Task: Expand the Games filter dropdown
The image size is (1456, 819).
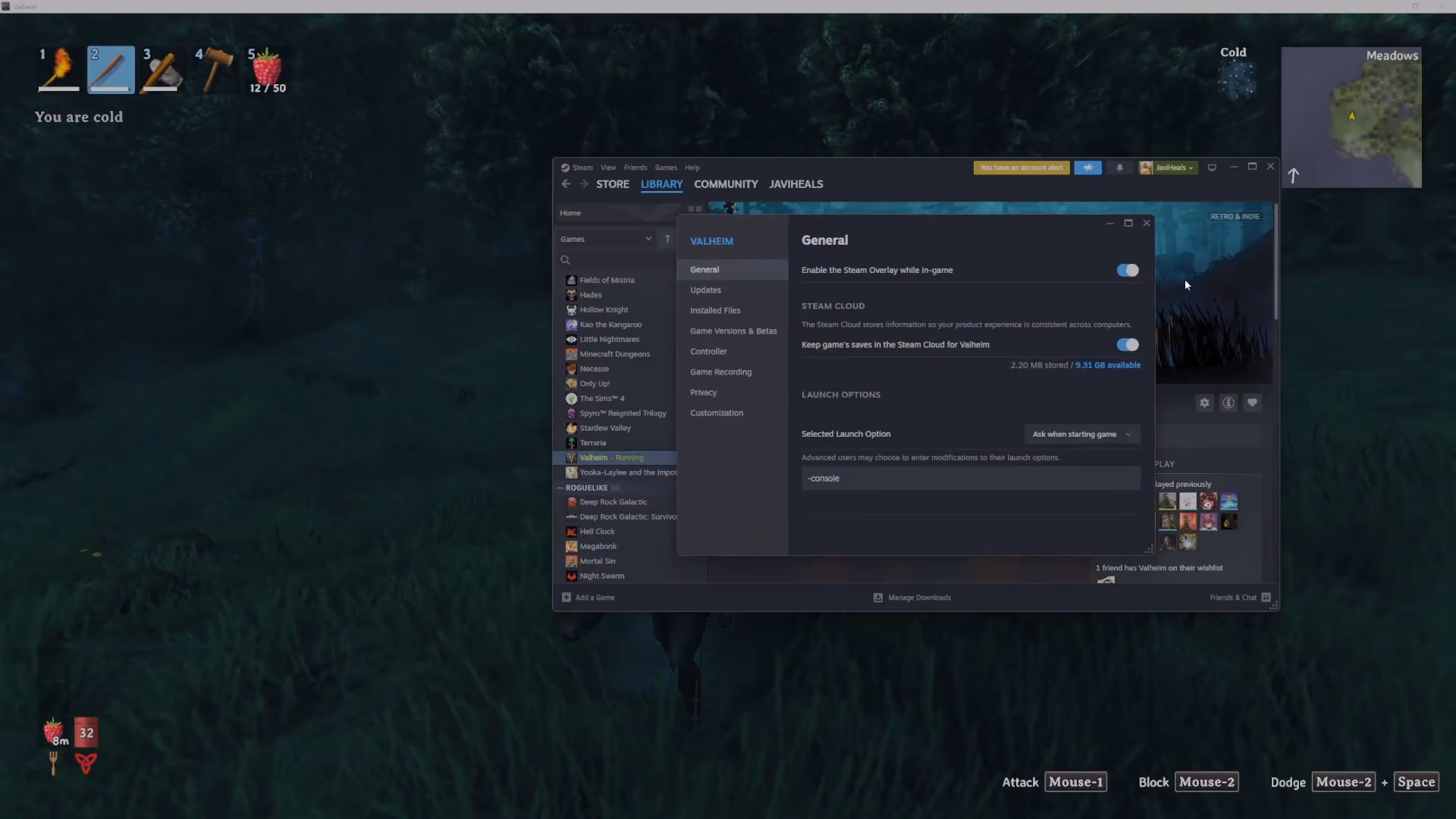Action: [607, 239]
